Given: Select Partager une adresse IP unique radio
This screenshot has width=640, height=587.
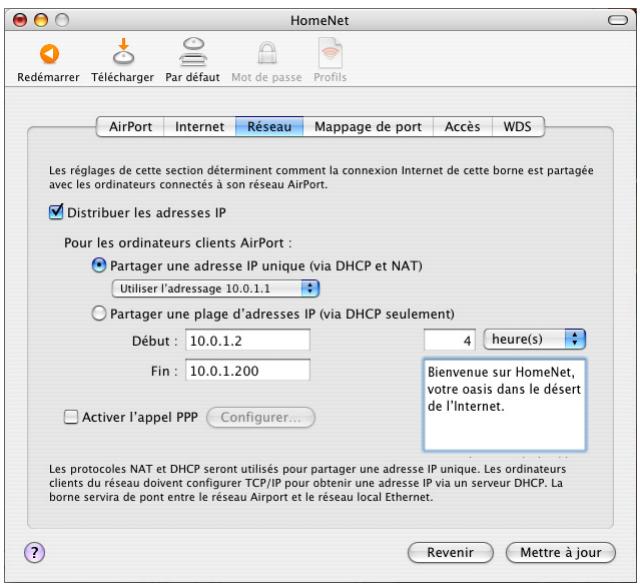Looking at the screenshot, I should coord(99,265).
